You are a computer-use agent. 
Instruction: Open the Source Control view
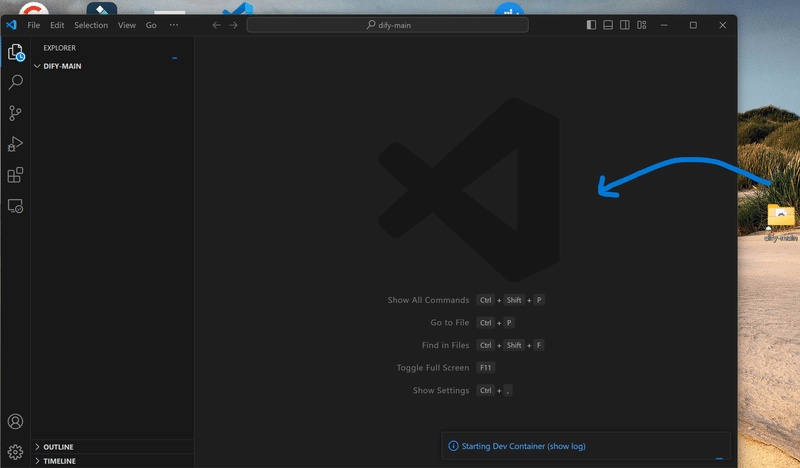15,113
